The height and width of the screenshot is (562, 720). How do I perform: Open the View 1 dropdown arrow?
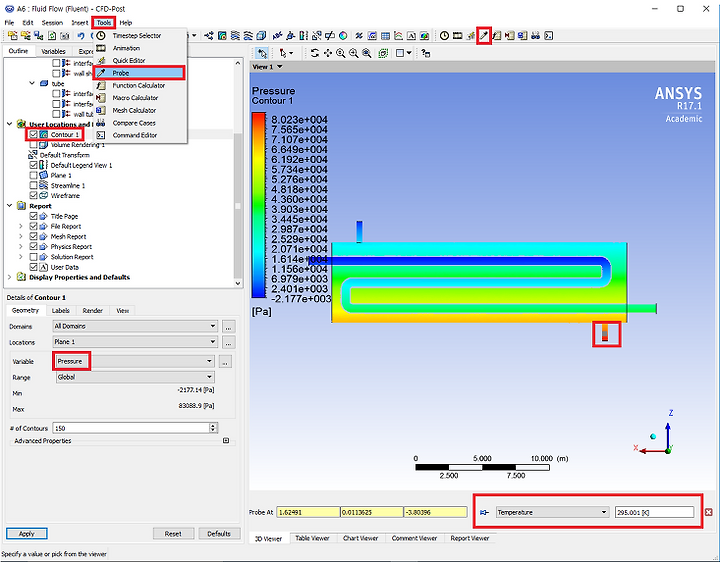pos(279,67)
